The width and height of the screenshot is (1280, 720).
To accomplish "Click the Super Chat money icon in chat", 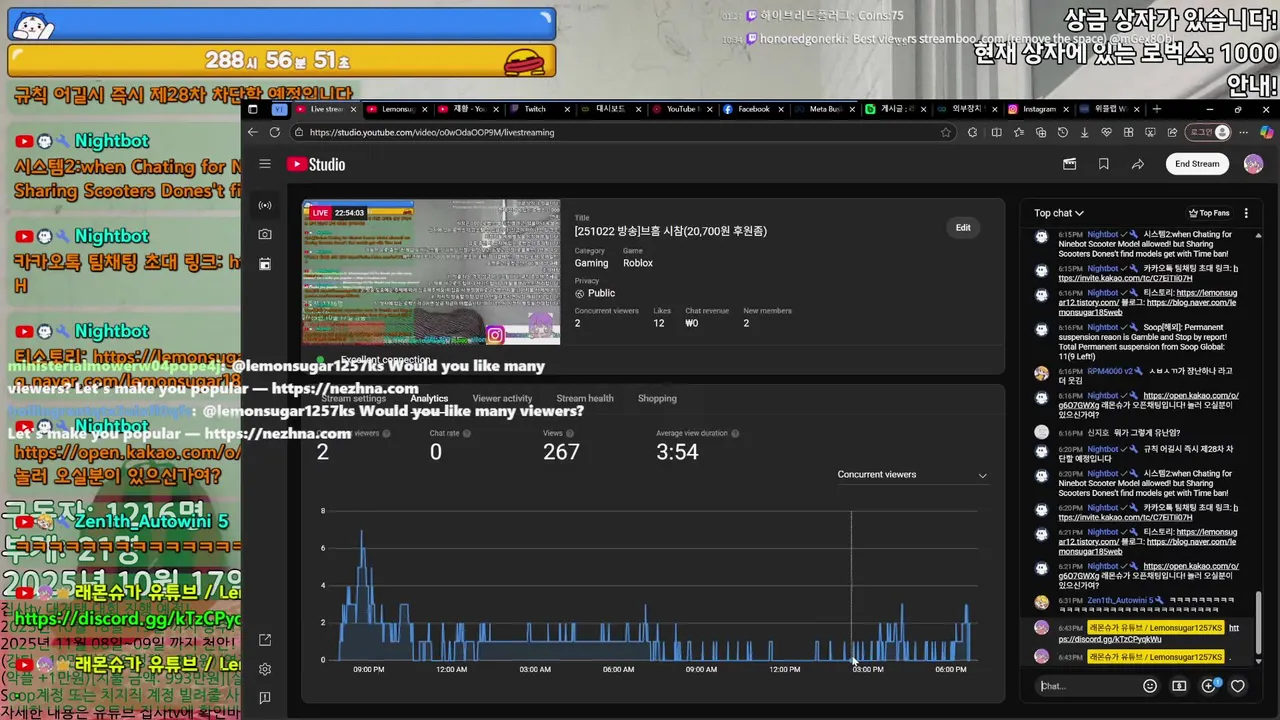I will click(x=1179, y=686).
